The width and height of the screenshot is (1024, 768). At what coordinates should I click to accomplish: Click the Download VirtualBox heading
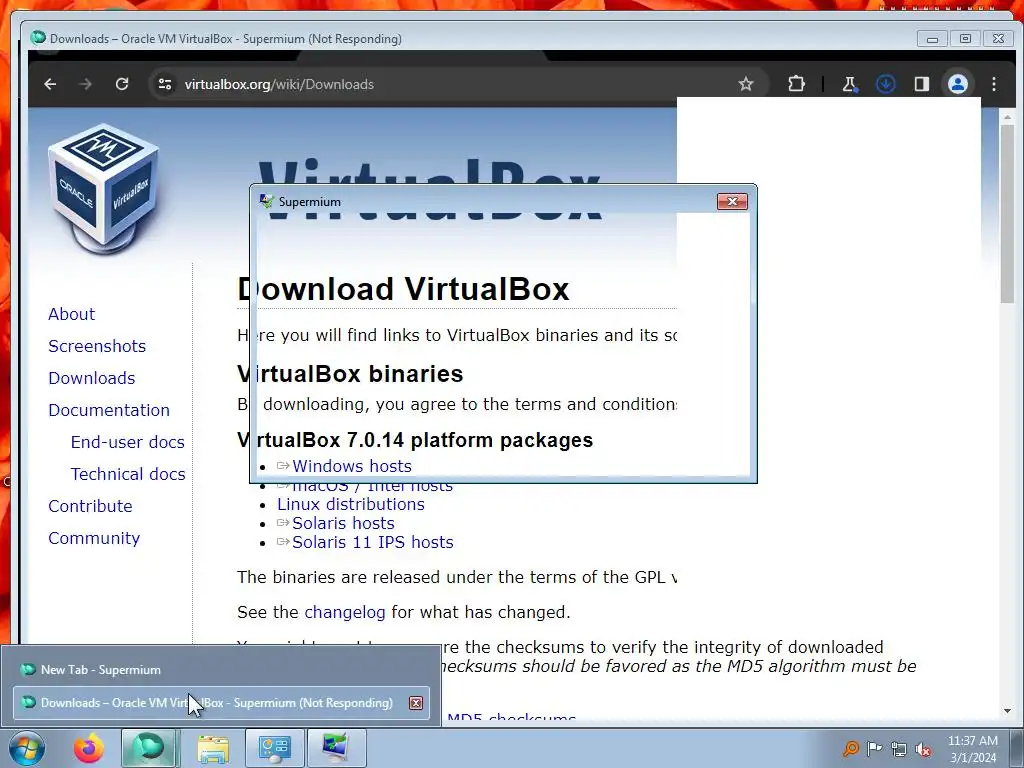(x=403, y=289)
